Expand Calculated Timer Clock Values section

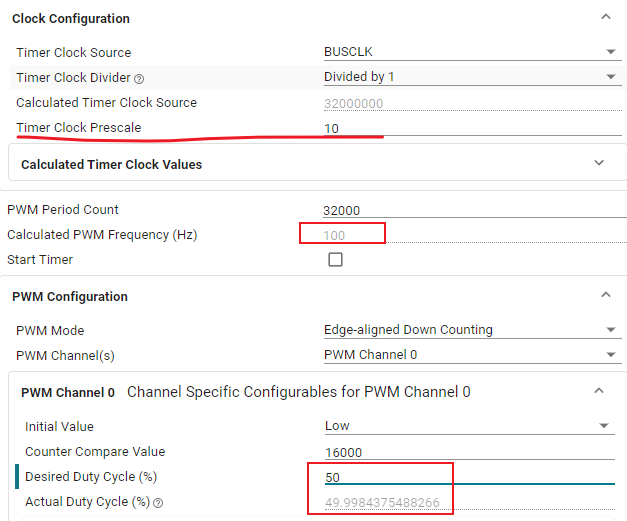pos(599,163)
